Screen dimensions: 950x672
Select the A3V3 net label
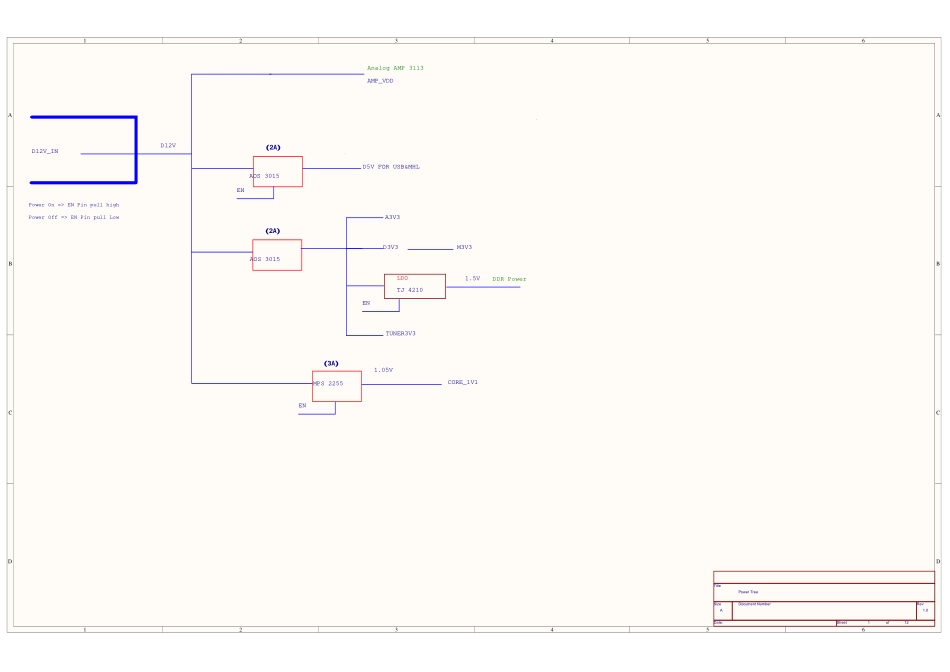click(x=392, y=217)
